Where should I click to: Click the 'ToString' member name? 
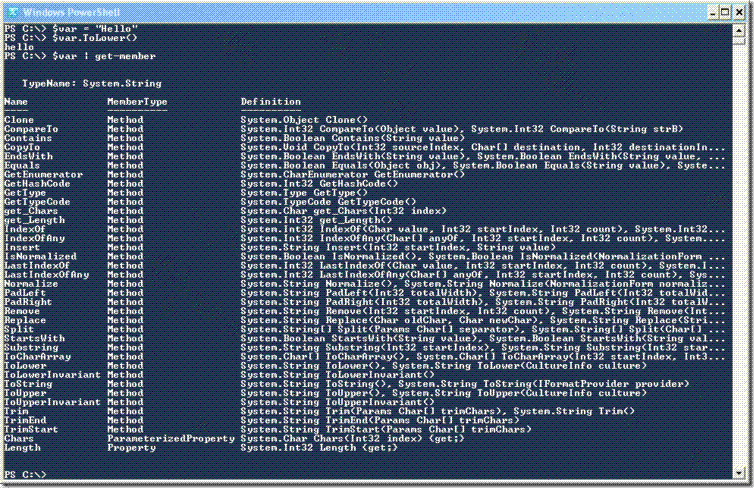(x=28, y=384)
